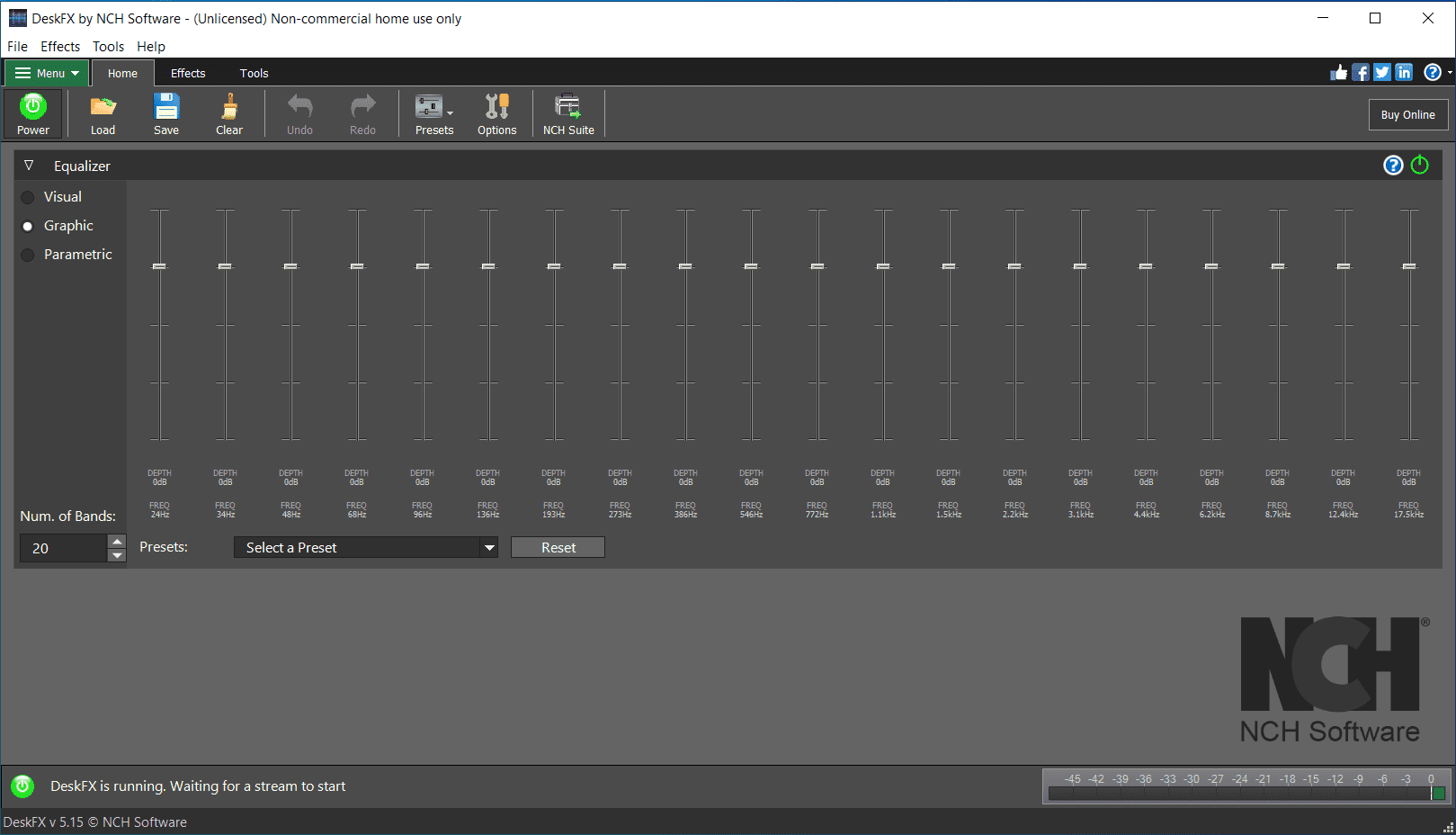Open the Options tools icon
Viewport: 1456px width, 835px height.
(497, 107)
